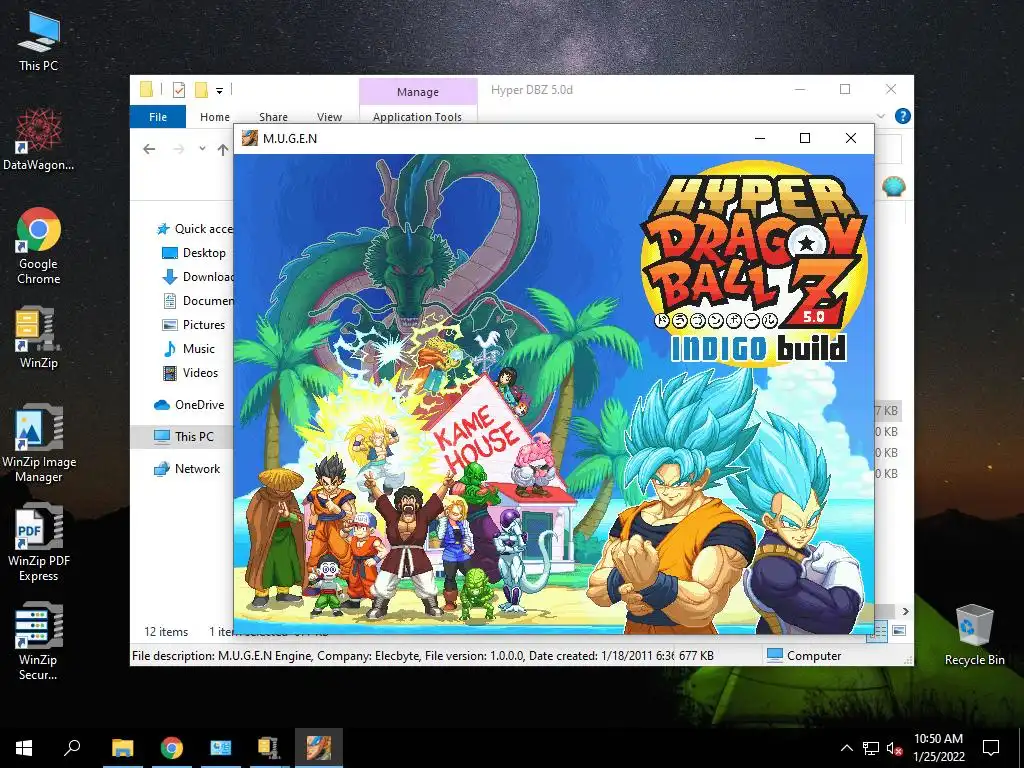Select Music in navigation pane
The height and width of the screenshot is (768, 1024).
pos(189,349)
